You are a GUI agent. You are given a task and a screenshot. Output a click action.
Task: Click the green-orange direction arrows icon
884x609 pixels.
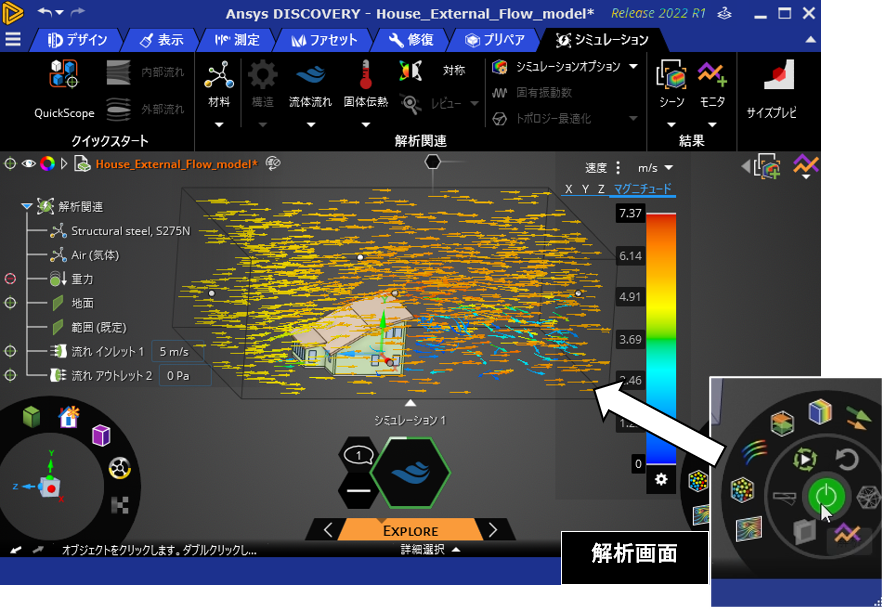pos(859,418)
